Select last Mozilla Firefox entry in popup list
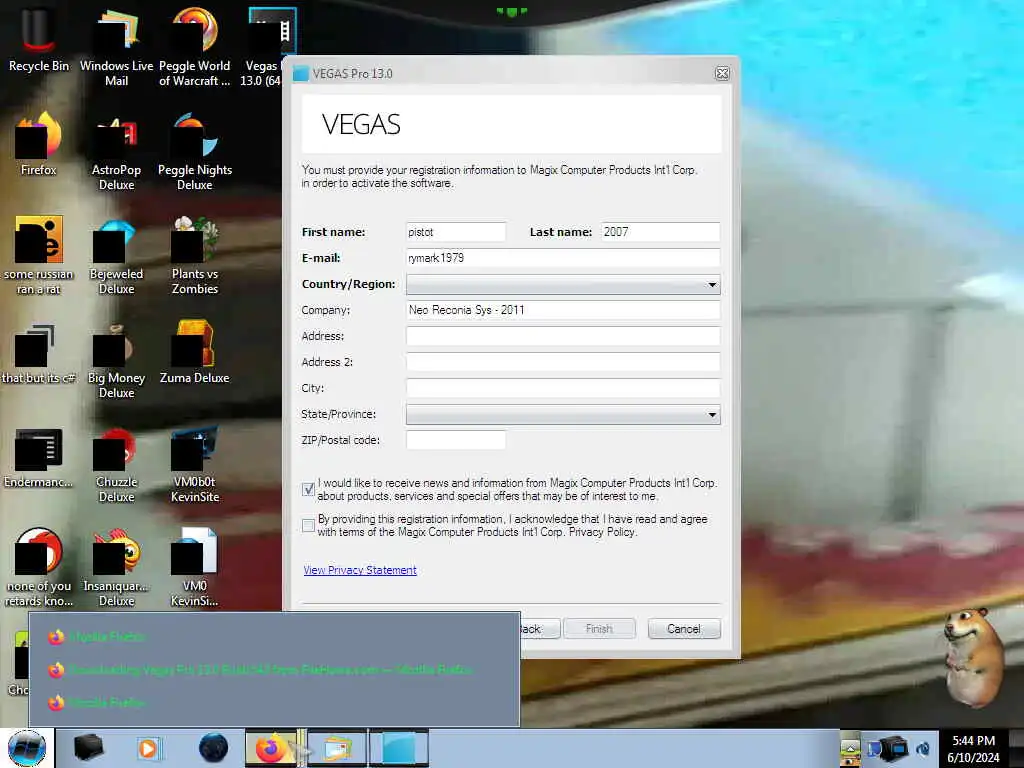Image resolution: width=1024 pixels, height=768 pixels. coord(274,703)
